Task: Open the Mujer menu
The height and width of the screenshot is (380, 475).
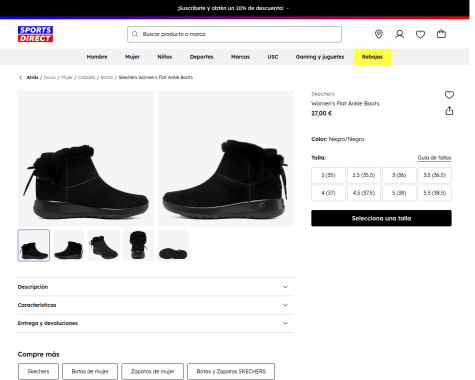Action: [x=132, y=57]
